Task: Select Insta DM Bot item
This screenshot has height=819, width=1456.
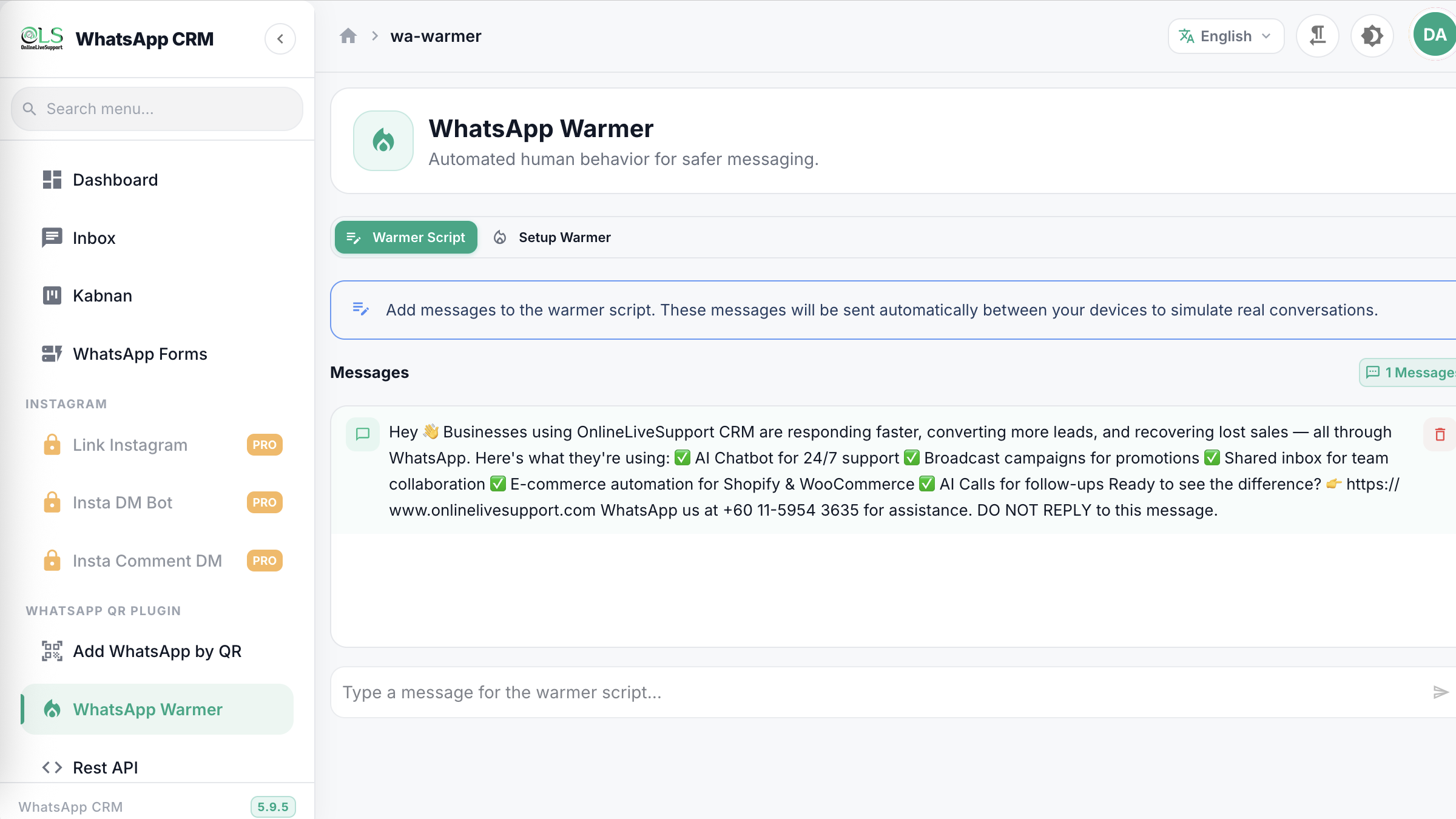Action: coord(157,502)
